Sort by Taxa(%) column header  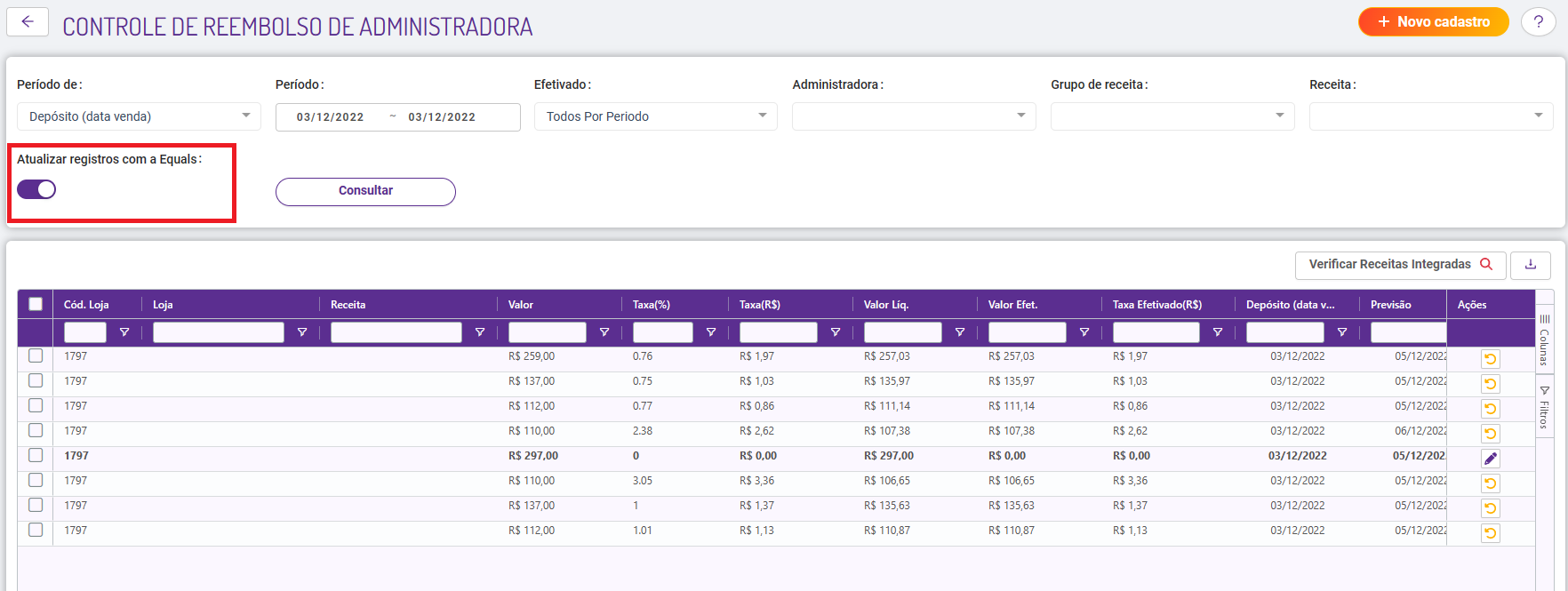[x=652, y=305]
